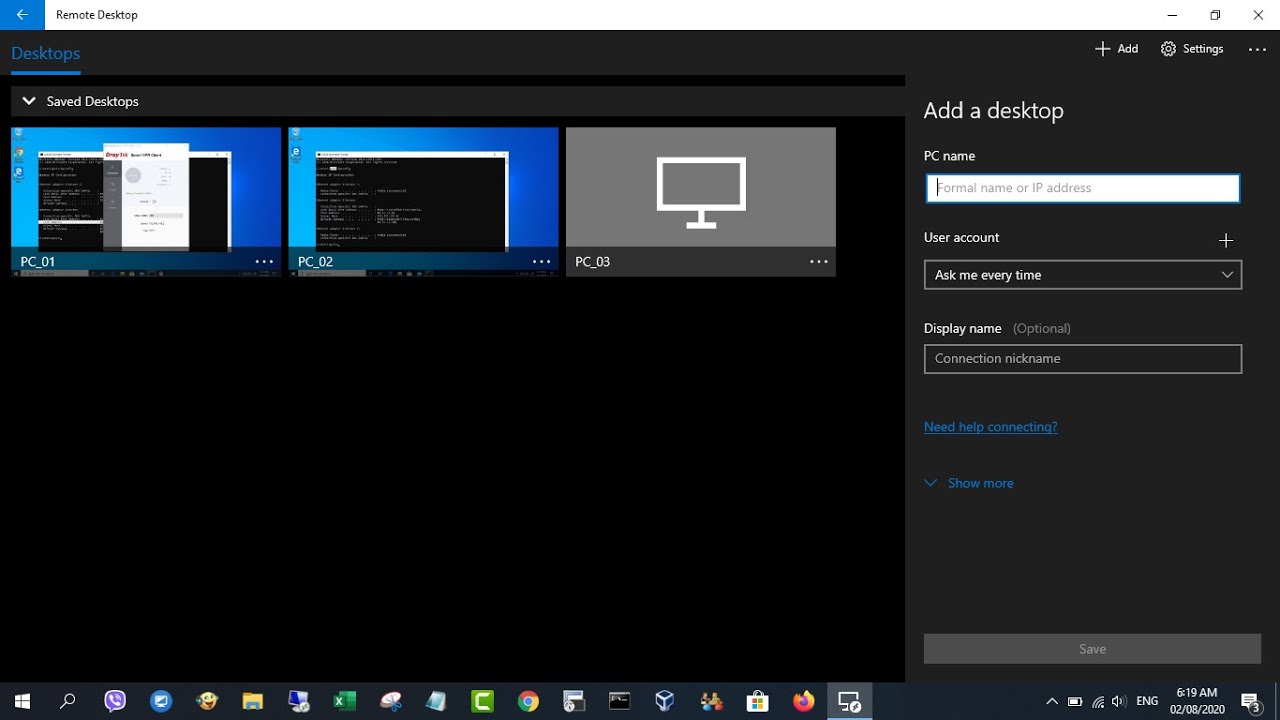Image resolution: width=1280 pixels, height=720 pixels.
Task: Launch Viber from the taskbar
Action: pyautogui.click(x=115, y=701)
